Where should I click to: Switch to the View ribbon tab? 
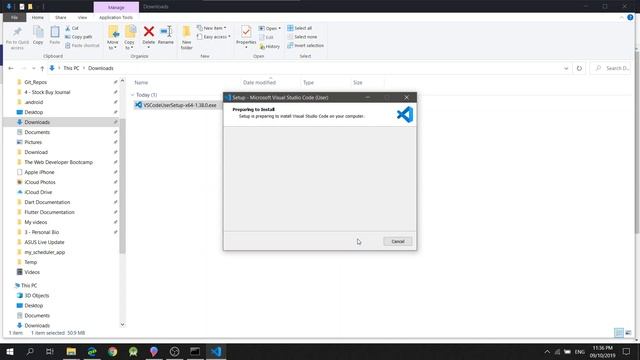tap(82, 18)
